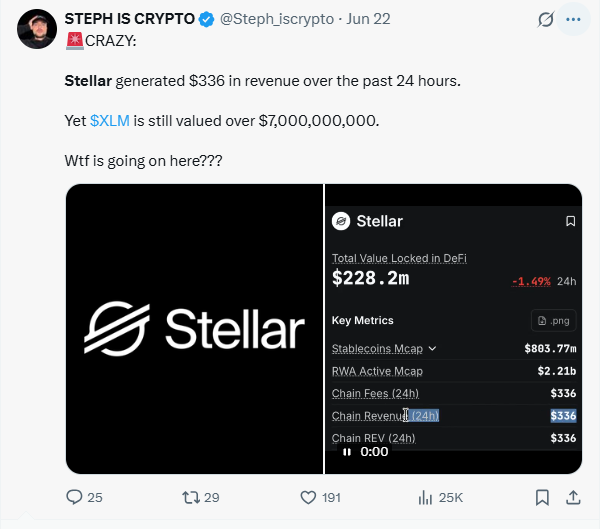Viewport: 603px width, 529px height.
Task: Click the .png export button
Action: 553,320
